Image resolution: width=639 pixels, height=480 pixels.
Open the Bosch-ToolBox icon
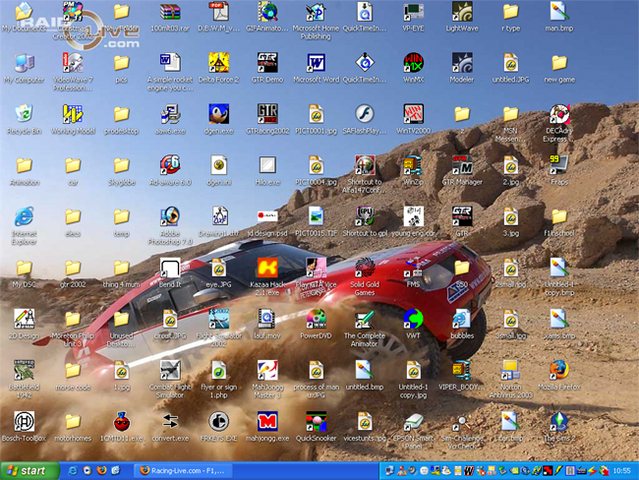pyautogui.click(x=24, y=421)
